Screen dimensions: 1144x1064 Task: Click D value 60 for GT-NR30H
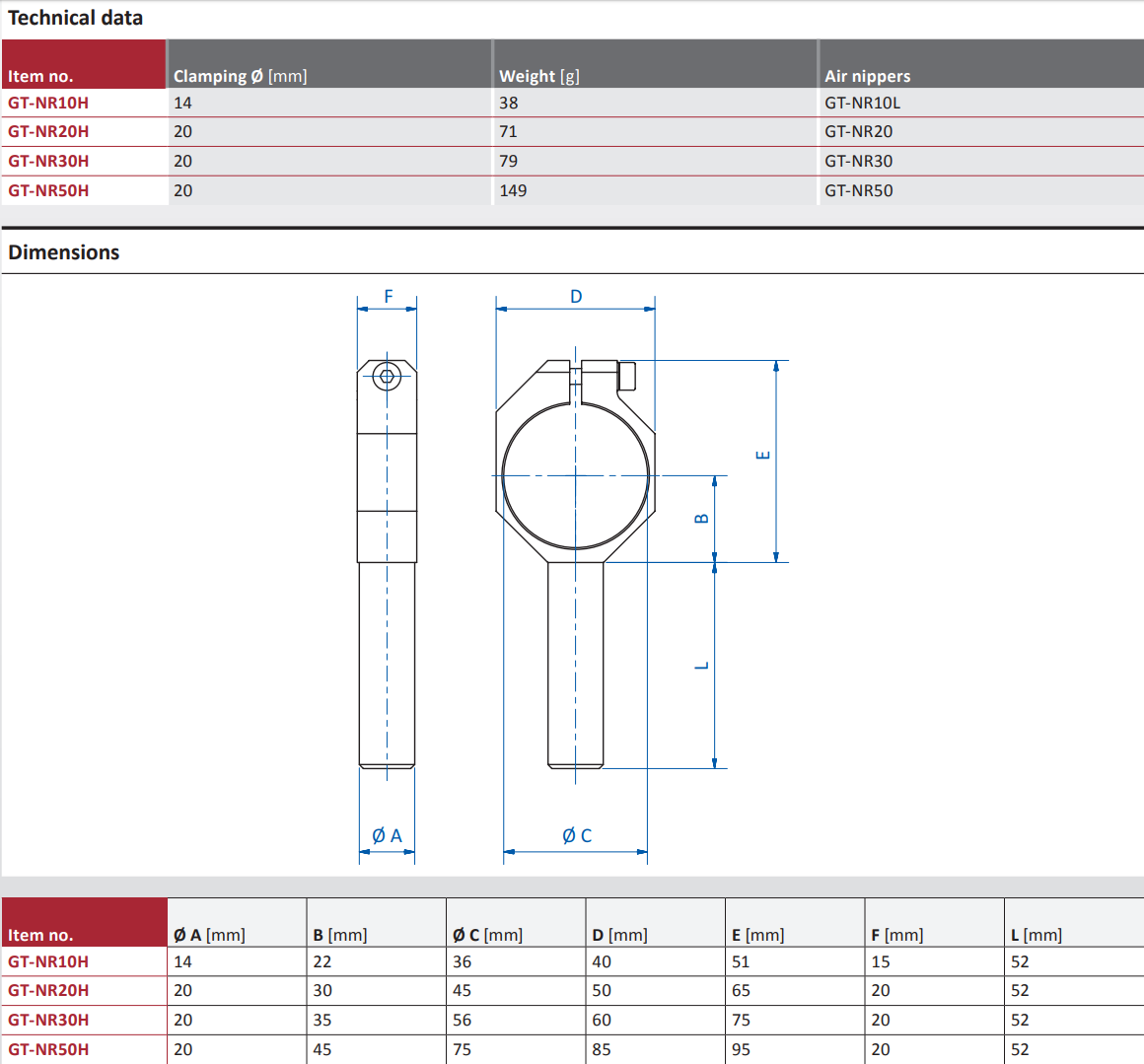(x=602, y=1021)
